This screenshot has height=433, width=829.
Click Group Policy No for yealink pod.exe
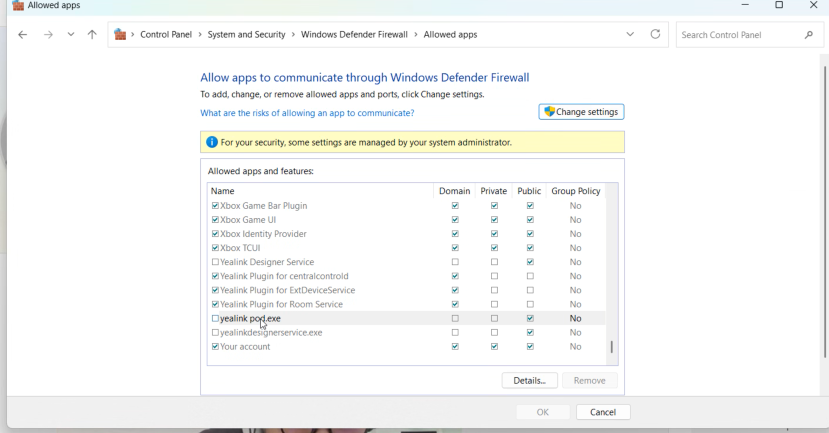point(575,318)
